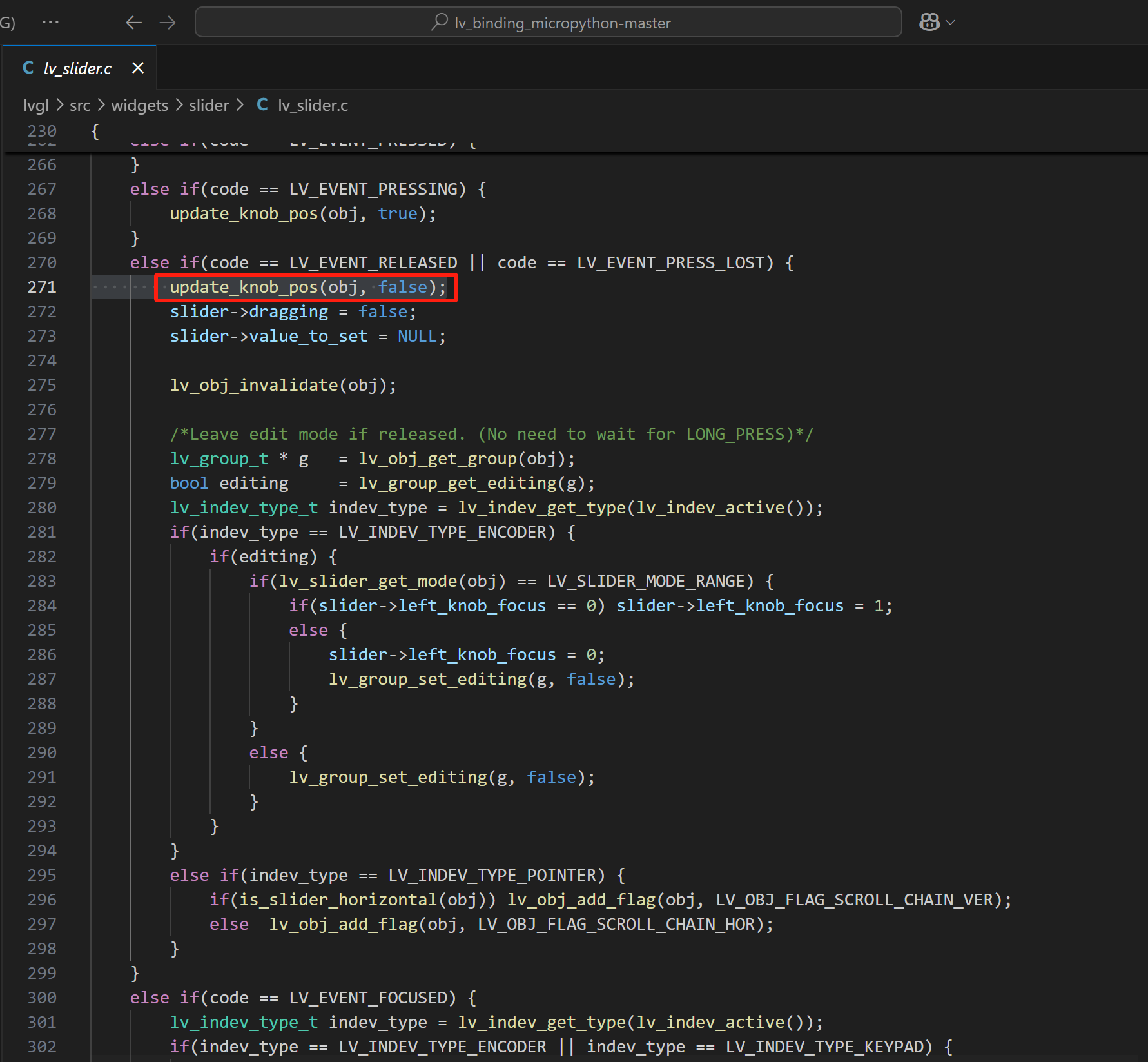Click the search magnifier icon in the command center

[440, 23]
